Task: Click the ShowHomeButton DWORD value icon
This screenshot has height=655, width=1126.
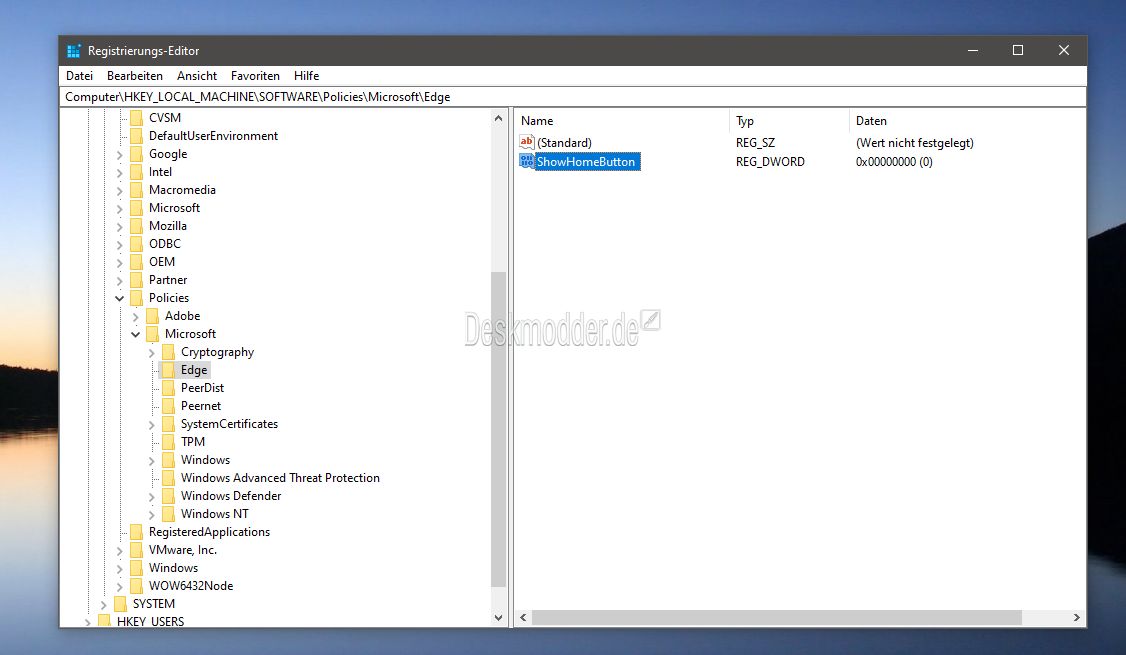Action: click(526, 162)
